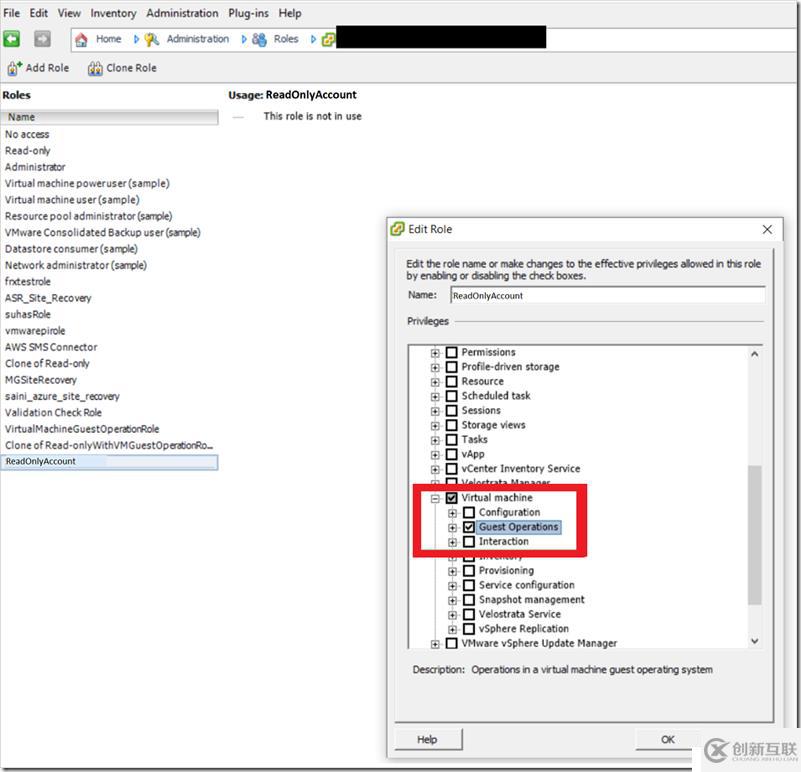Click the Clone Role toolbar icon
Screen dimensions: 801x772
[x=95, y=68]
